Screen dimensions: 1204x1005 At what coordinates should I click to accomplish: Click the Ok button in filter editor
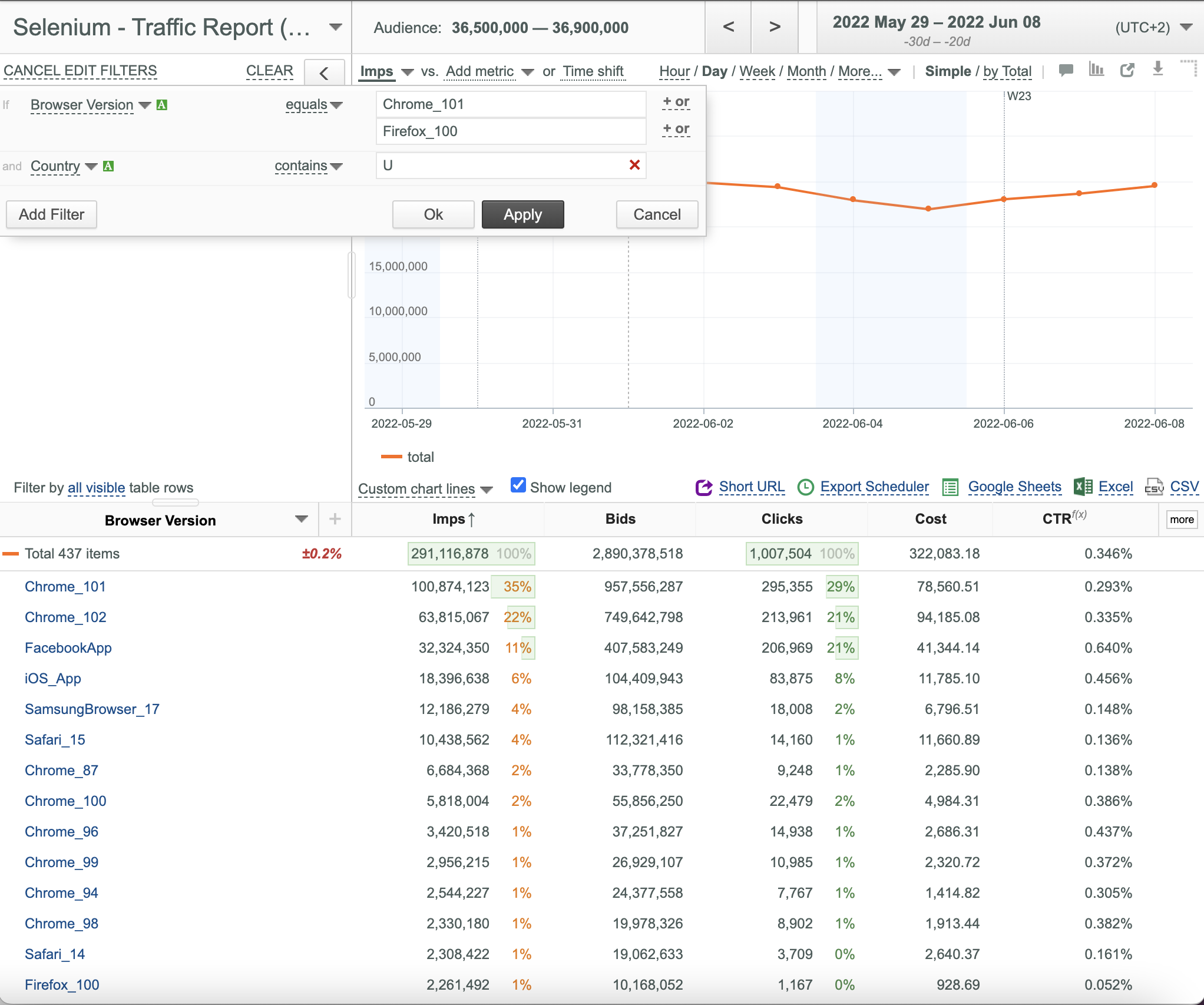(434, 214)
